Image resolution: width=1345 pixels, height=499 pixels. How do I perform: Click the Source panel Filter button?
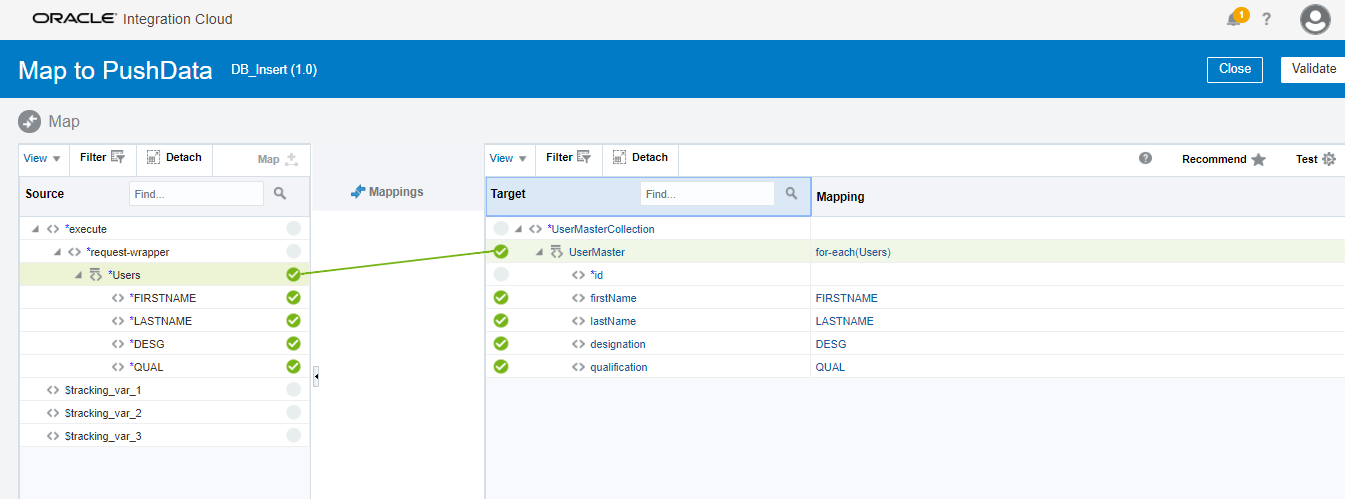pos(102,157)
